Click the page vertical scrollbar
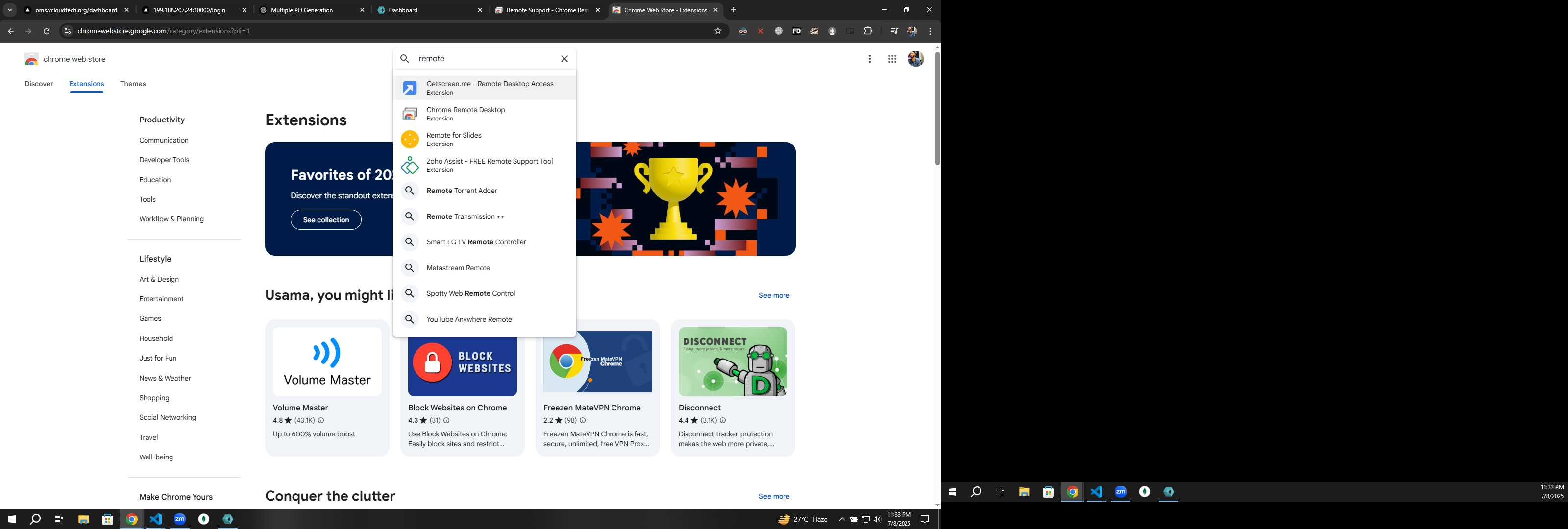Image resolution: width=1568 pixels, height=529 pixels. tap(937, 108)
